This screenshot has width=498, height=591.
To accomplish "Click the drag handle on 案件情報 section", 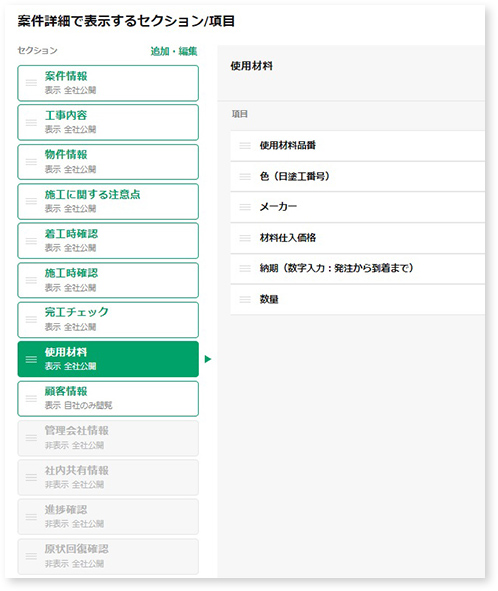I will pos(31,83).
